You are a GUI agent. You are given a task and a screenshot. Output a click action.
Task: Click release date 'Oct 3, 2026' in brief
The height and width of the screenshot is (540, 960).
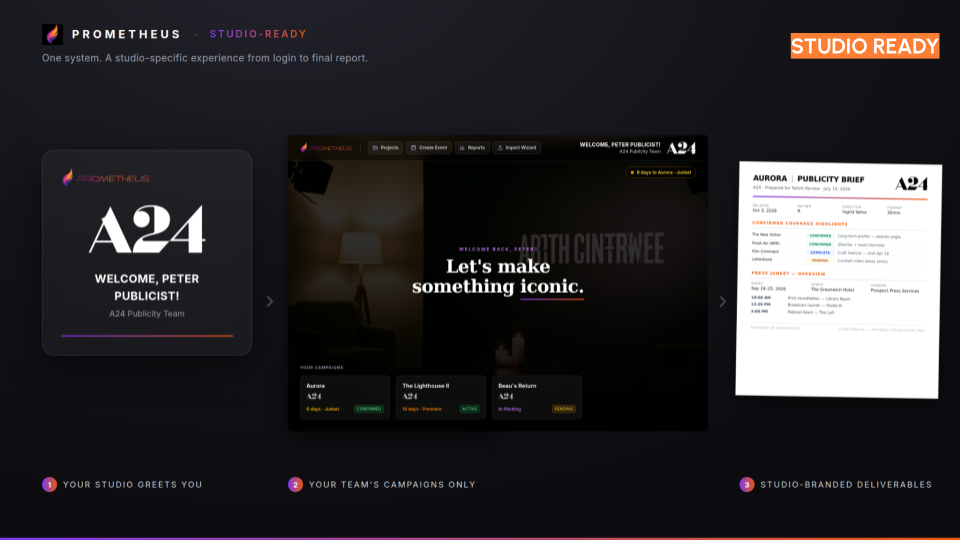coord(764,211)
